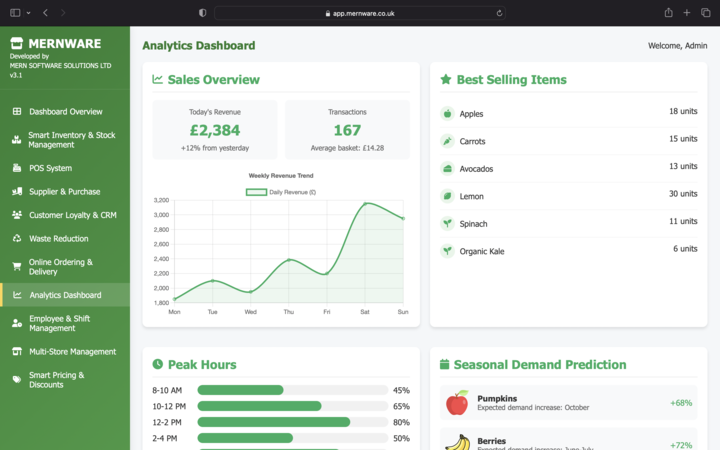
Task: Click the apple icon in Apples row
Action: coord(447,113)
